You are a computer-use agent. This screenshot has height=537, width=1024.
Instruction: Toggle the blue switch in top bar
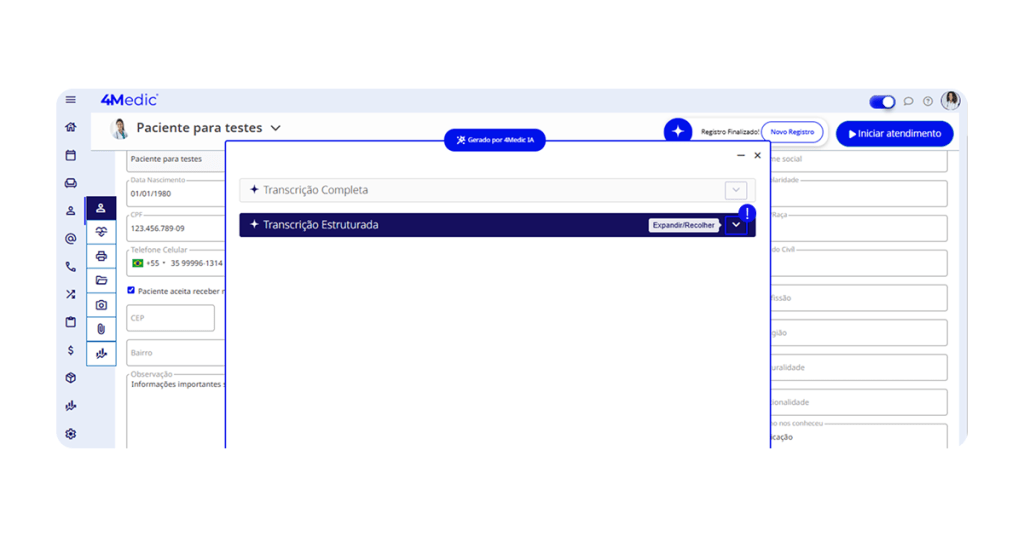(882, 101)
